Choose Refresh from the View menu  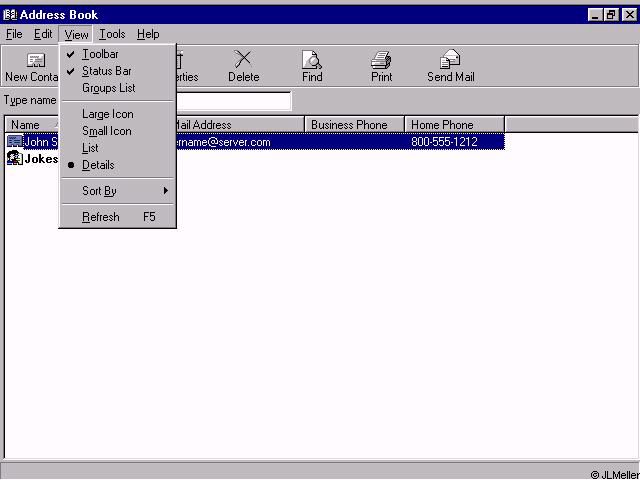[101, 217]
